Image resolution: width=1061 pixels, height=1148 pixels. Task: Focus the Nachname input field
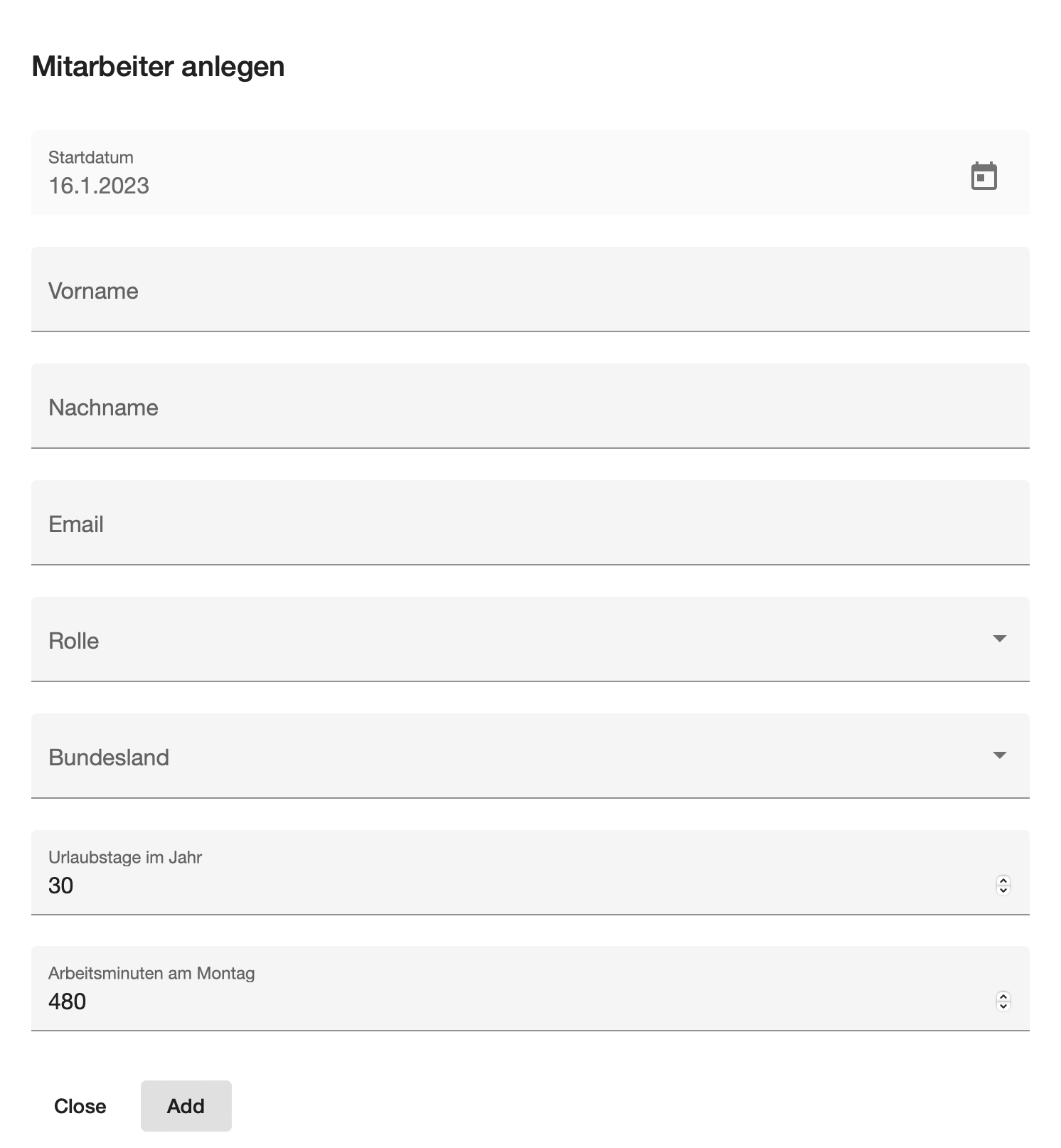pos(530,406)
